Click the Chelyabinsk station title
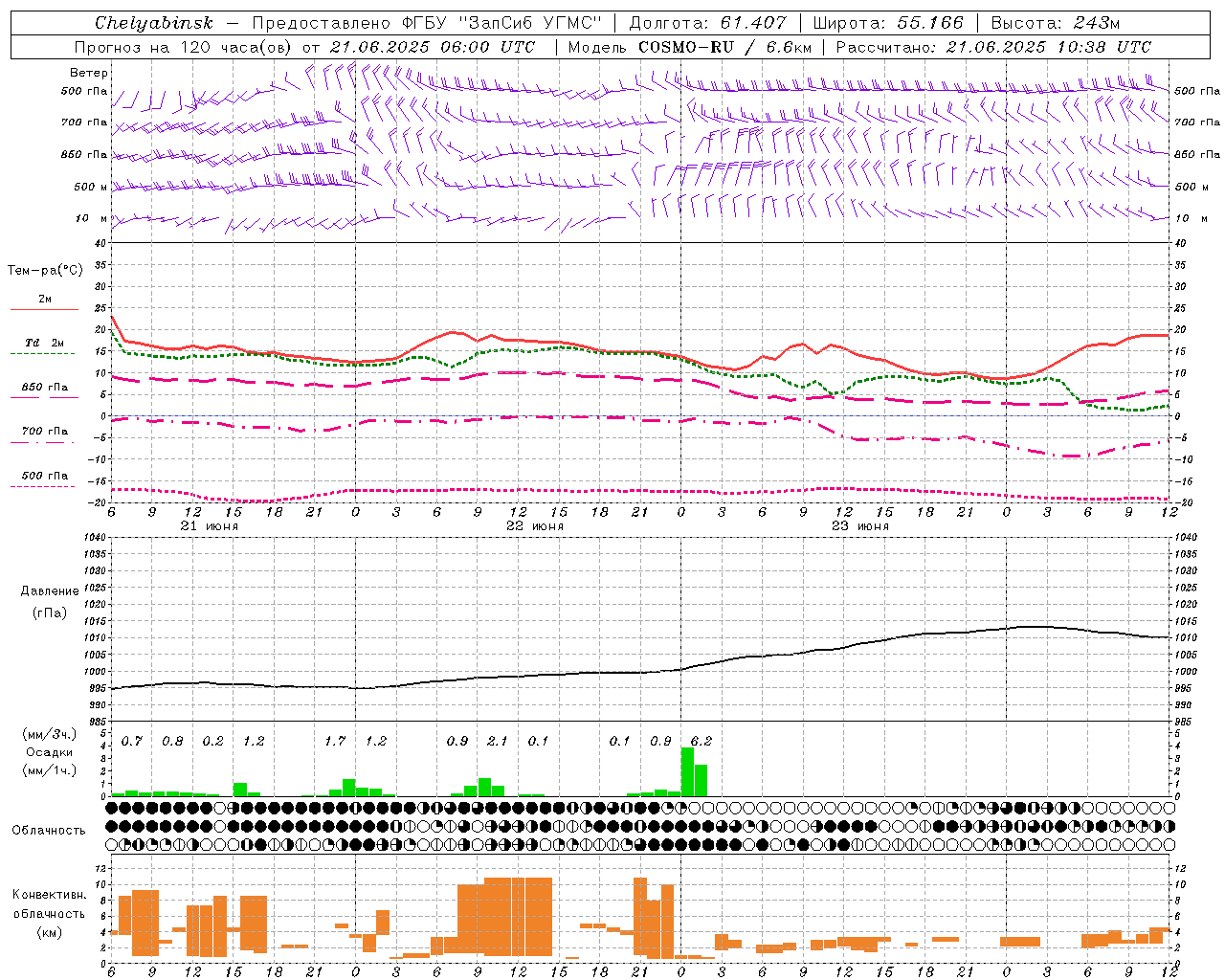The width and height of the screenshot is (1225, 980). click(x=154, y=23)
